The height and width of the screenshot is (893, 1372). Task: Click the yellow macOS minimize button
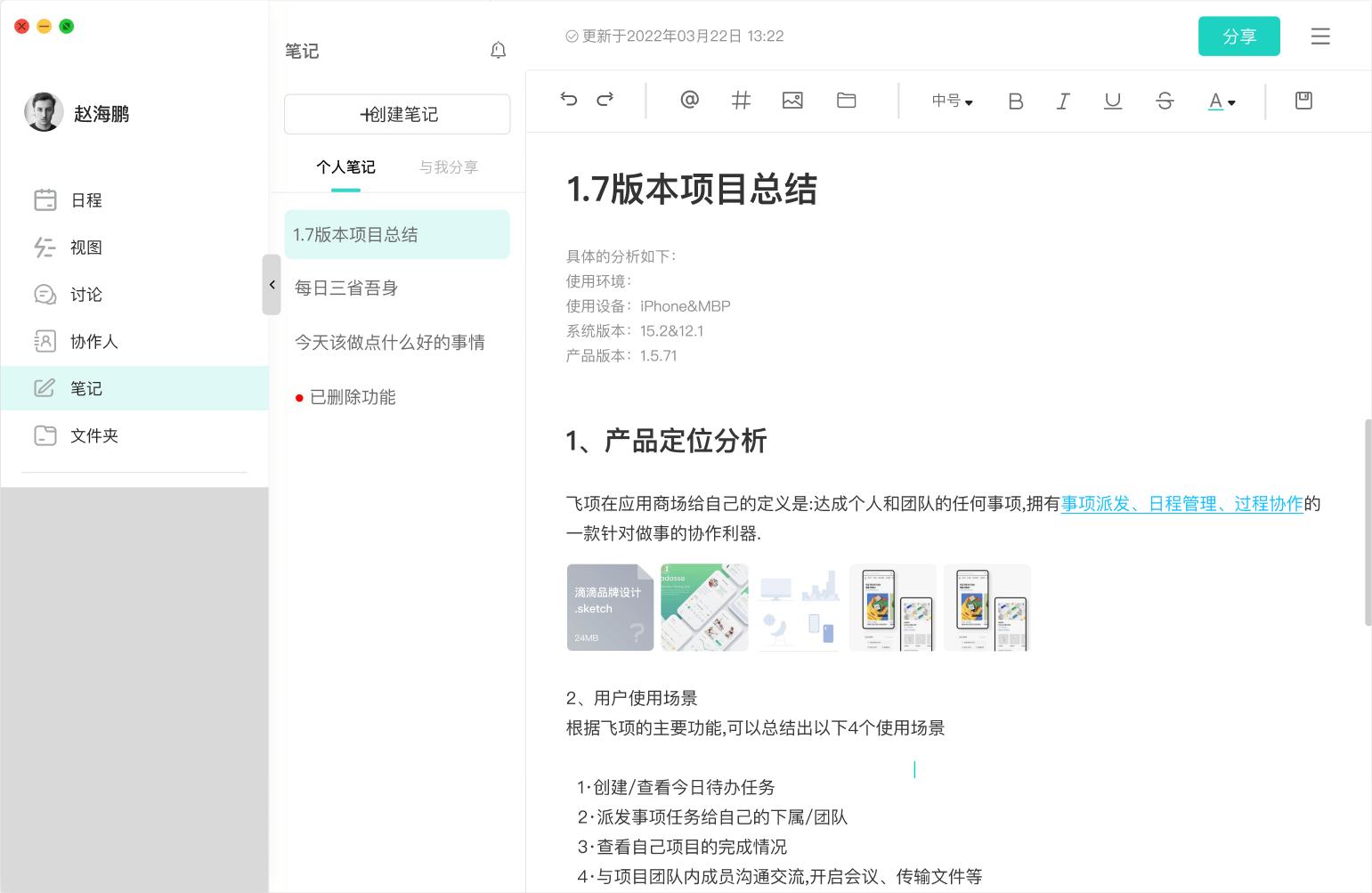click(45, 26)
